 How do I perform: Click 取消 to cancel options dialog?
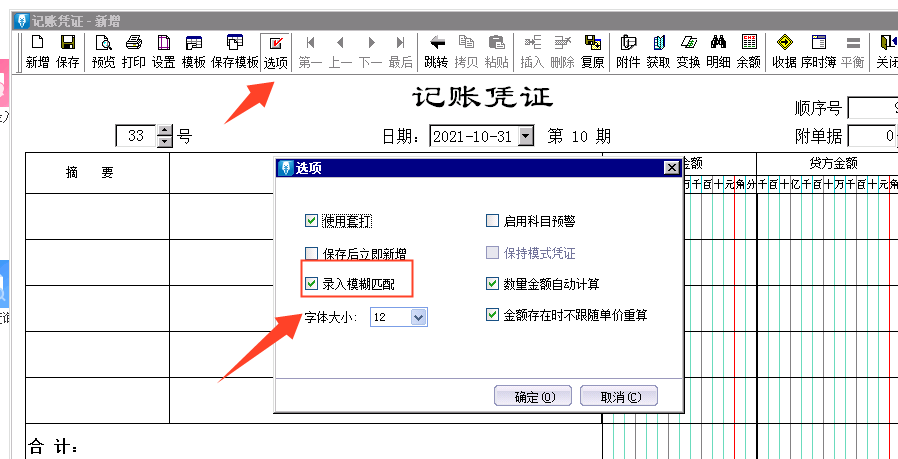point(614,396)
